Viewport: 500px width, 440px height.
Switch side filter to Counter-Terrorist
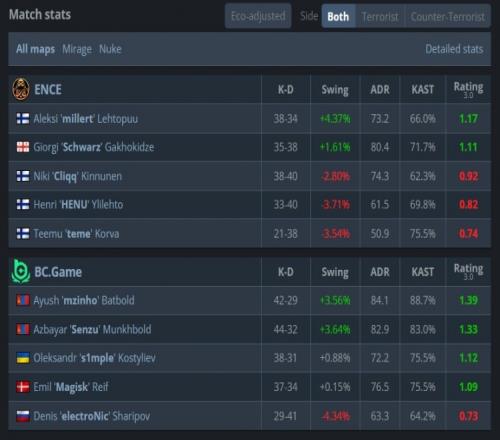click(x=448, y=16)
